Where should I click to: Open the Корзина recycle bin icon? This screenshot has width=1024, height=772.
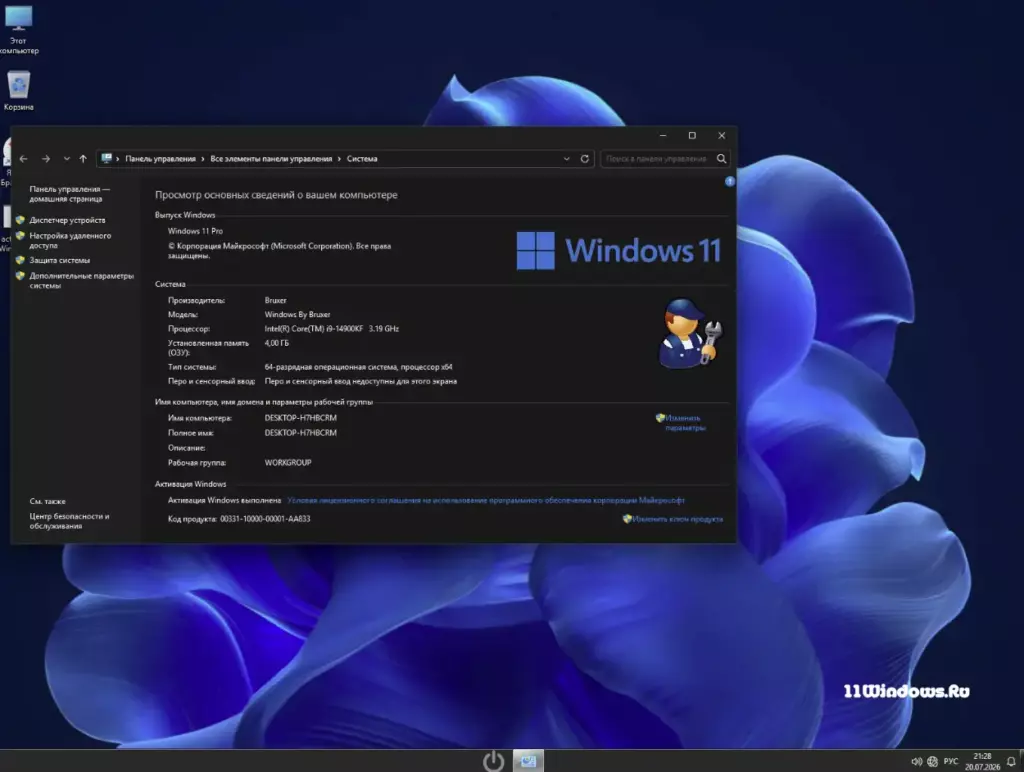[18, 91]
